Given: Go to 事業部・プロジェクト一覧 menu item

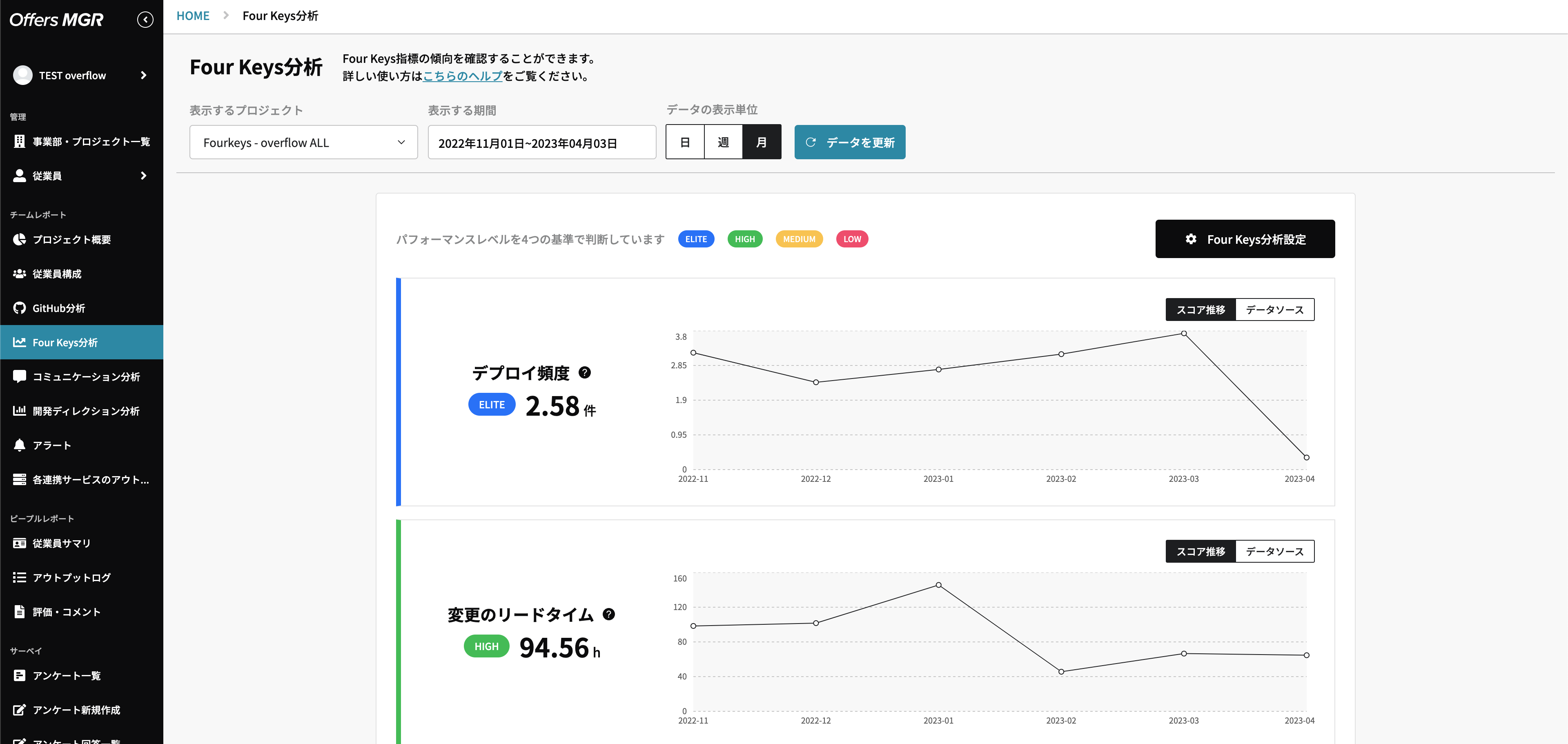Looking at the screenshot, I should [82, 141].
